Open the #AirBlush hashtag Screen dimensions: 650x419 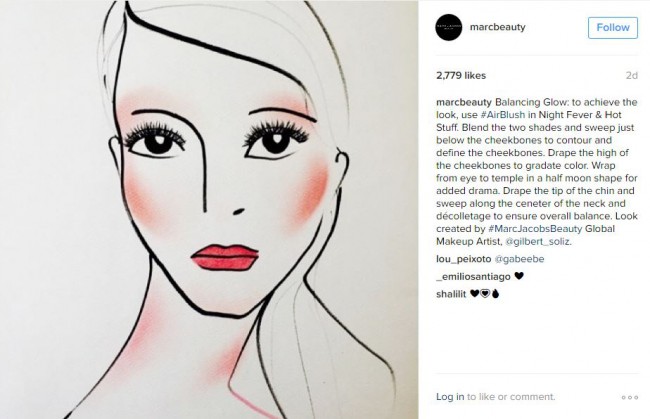(502, 115)
